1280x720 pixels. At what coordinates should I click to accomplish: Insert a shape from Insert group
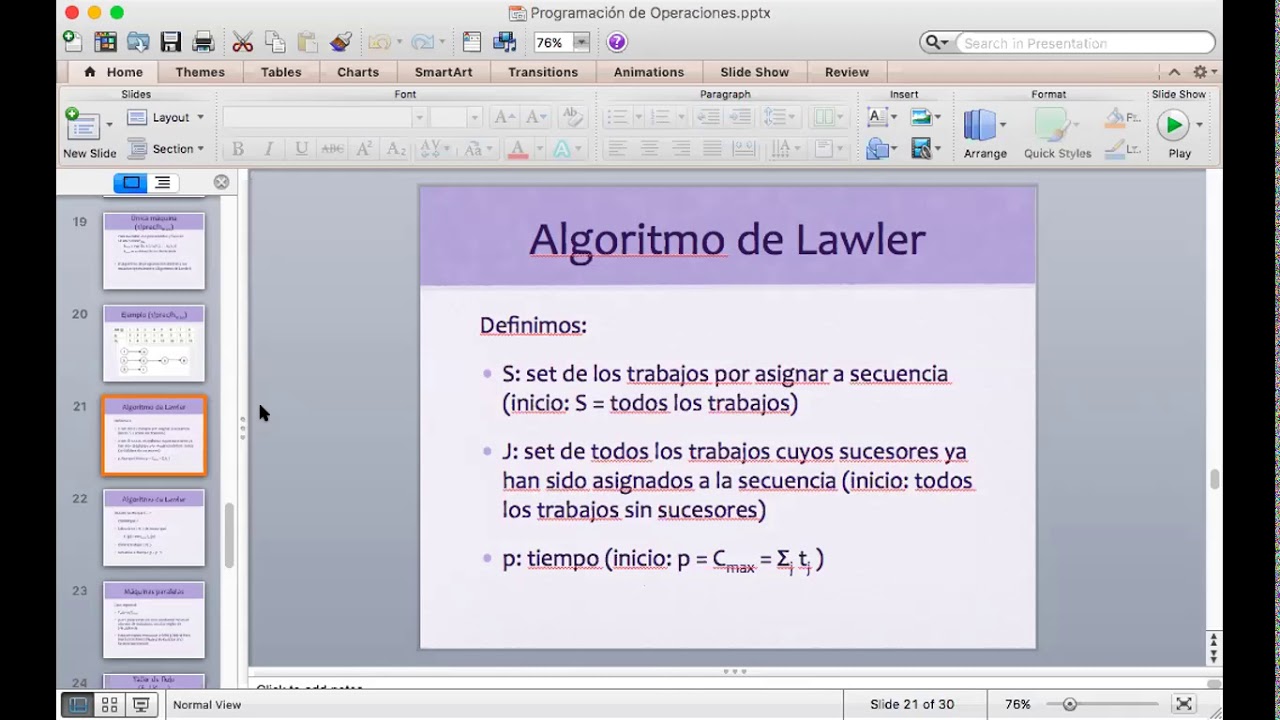click(x=877, y=149)
